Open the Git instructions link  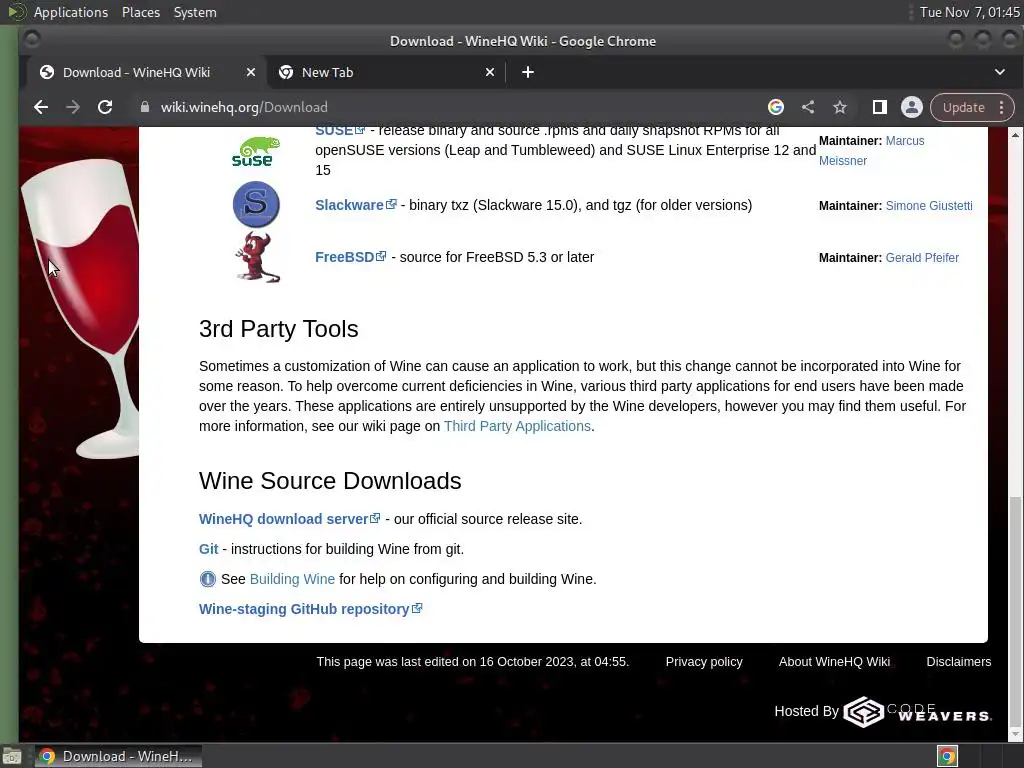click(x=208, y=549)
